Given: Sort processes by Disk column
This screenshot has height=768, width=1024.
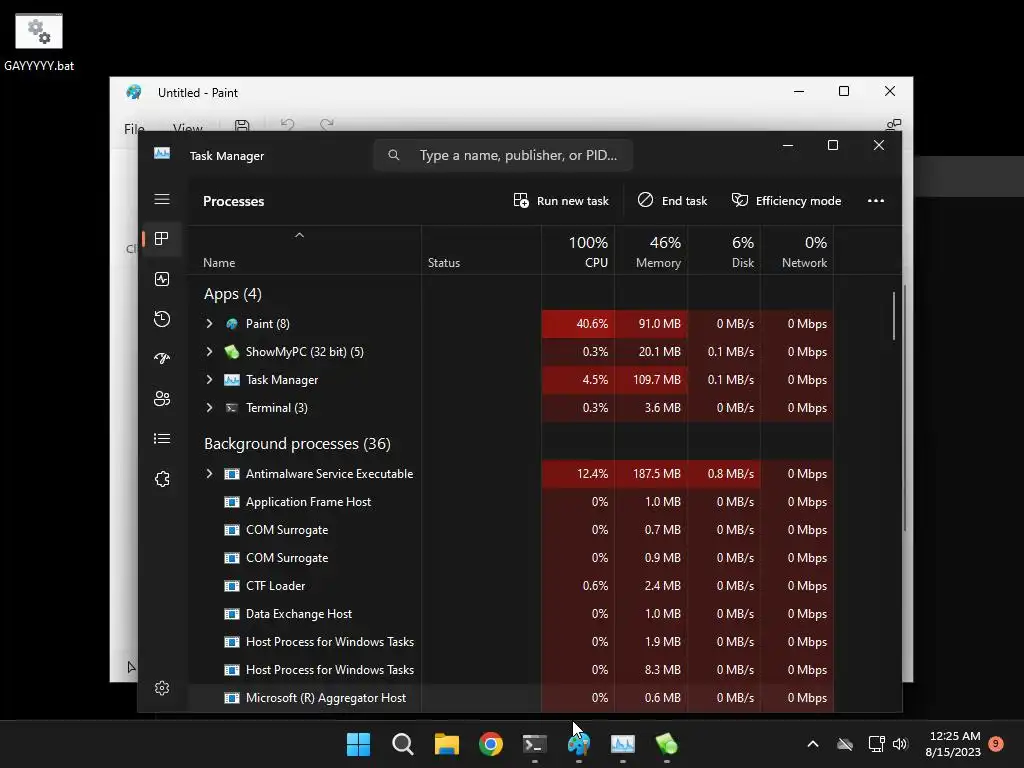Looking at the screenshot, I should (x=724, y=251).
